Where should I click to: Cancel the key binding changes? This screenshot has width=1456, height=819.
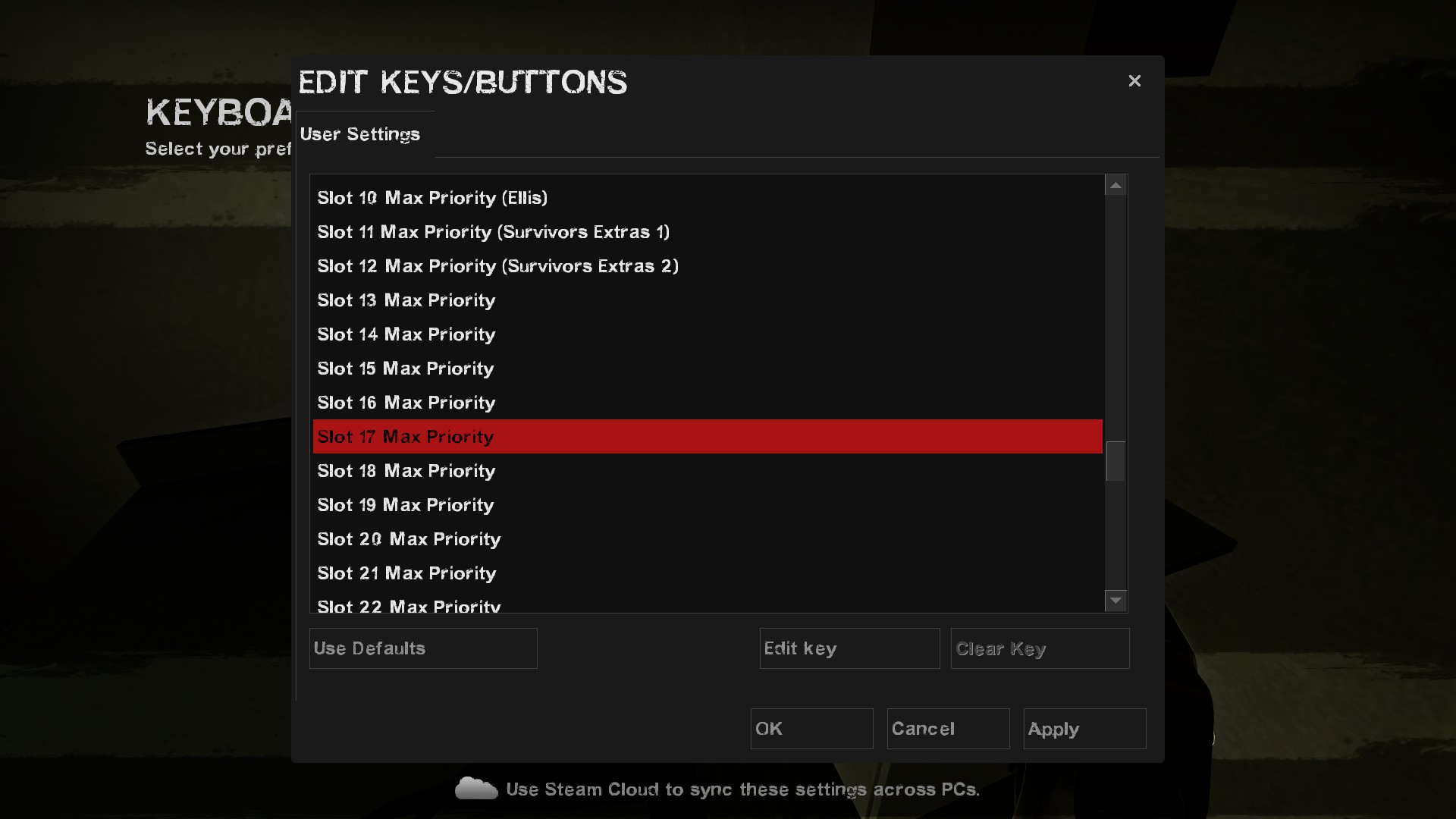[x=948, y=729]
